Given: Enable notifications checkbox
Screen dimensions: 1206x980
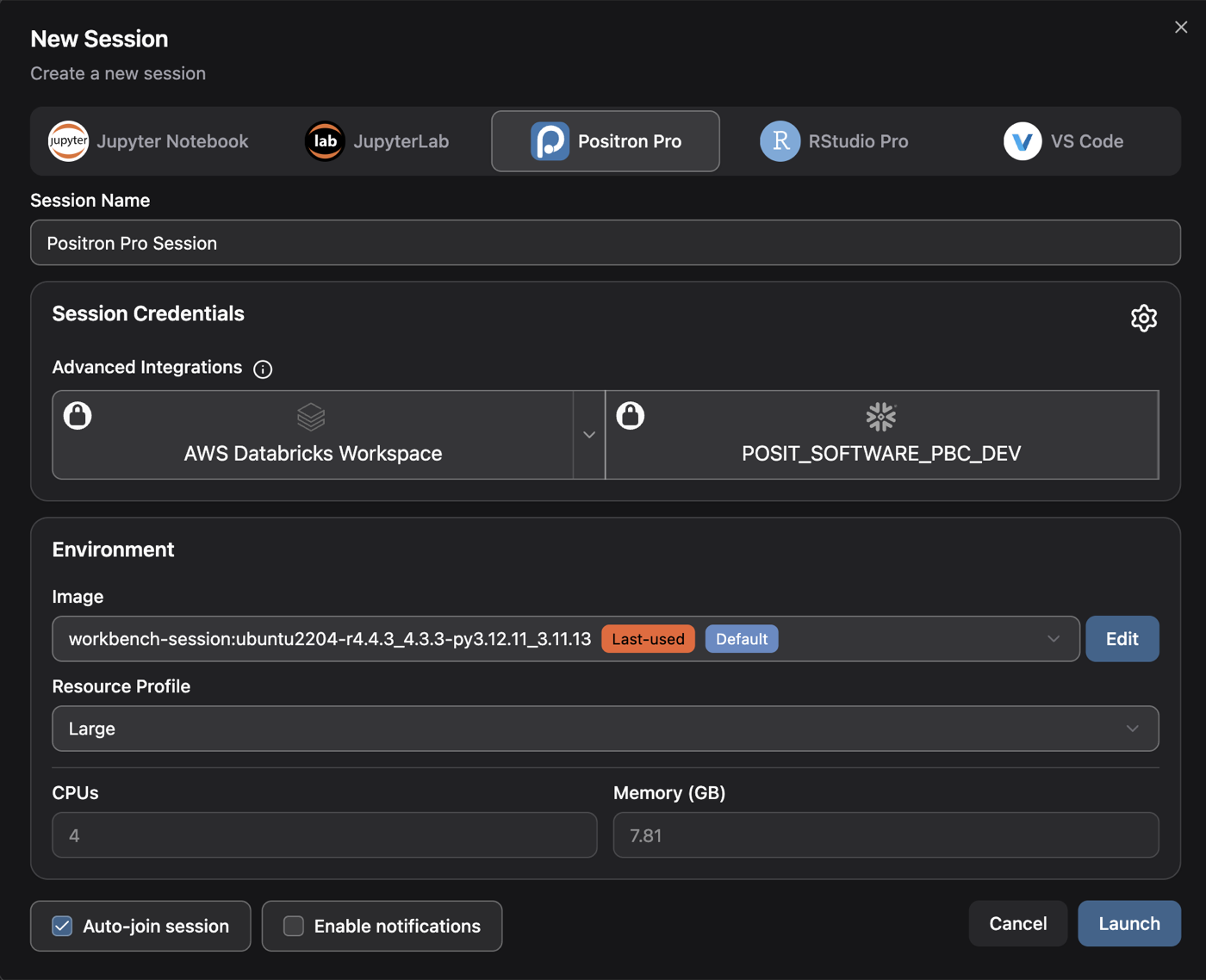Looking at the screenshot, I should (294, 926).
